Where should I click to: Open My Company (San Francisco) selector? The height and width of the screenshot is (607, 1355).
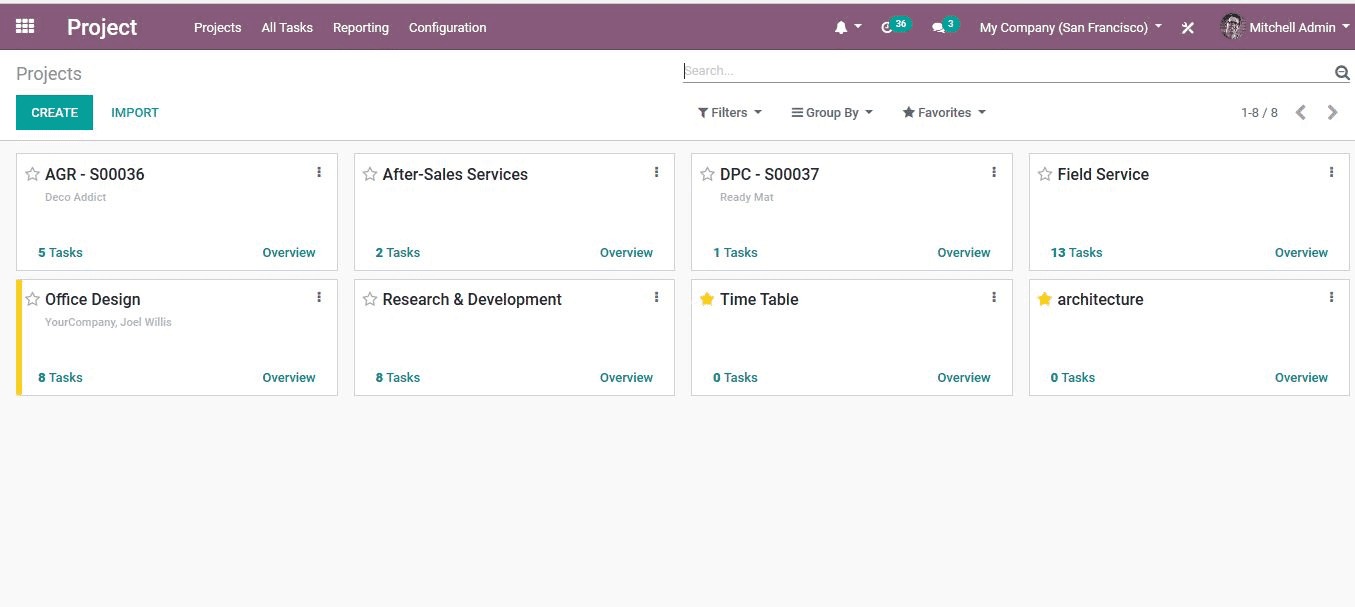click(1070, 28)
